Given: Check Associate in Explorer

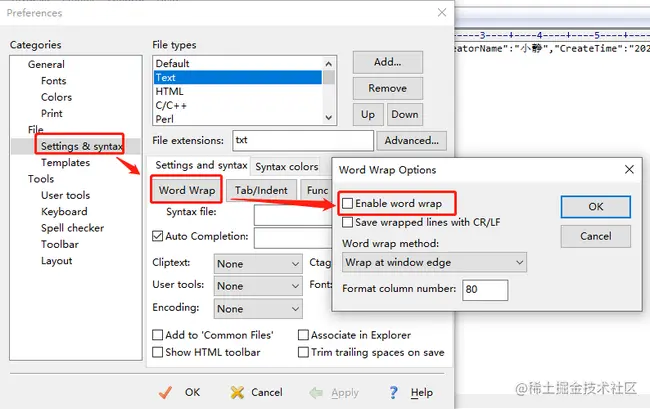Looking at the screenshot, I should click(x=303, y=334).
